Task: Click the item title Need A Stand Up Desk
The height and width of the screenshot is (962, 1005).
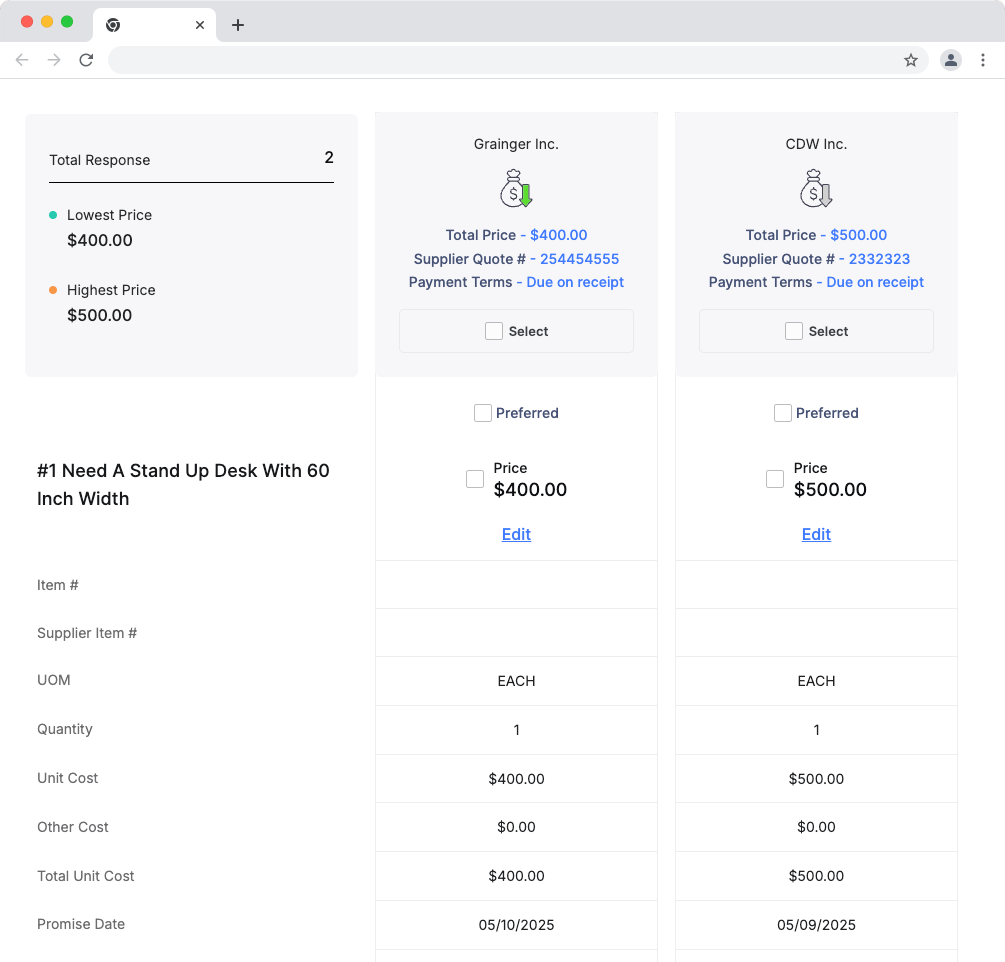Action: click(x=183, y=485)
